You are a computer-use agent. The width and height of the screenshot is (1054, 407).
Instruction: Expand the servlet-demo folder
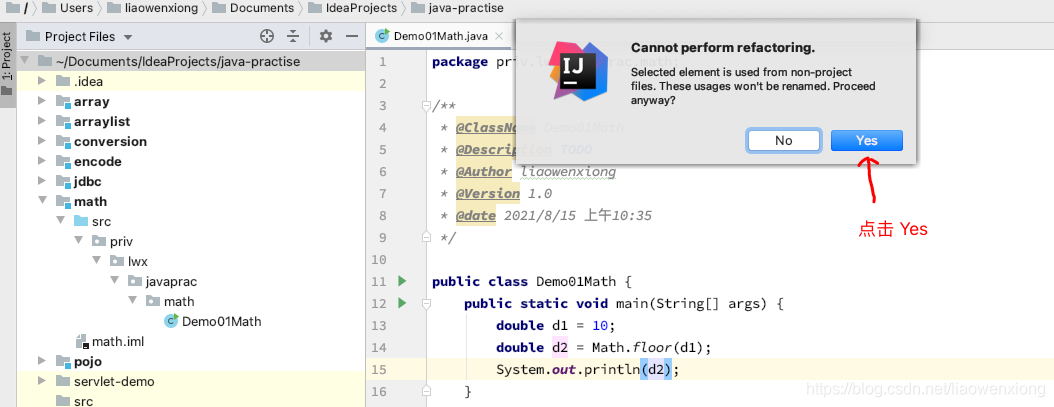pos(42,381)
